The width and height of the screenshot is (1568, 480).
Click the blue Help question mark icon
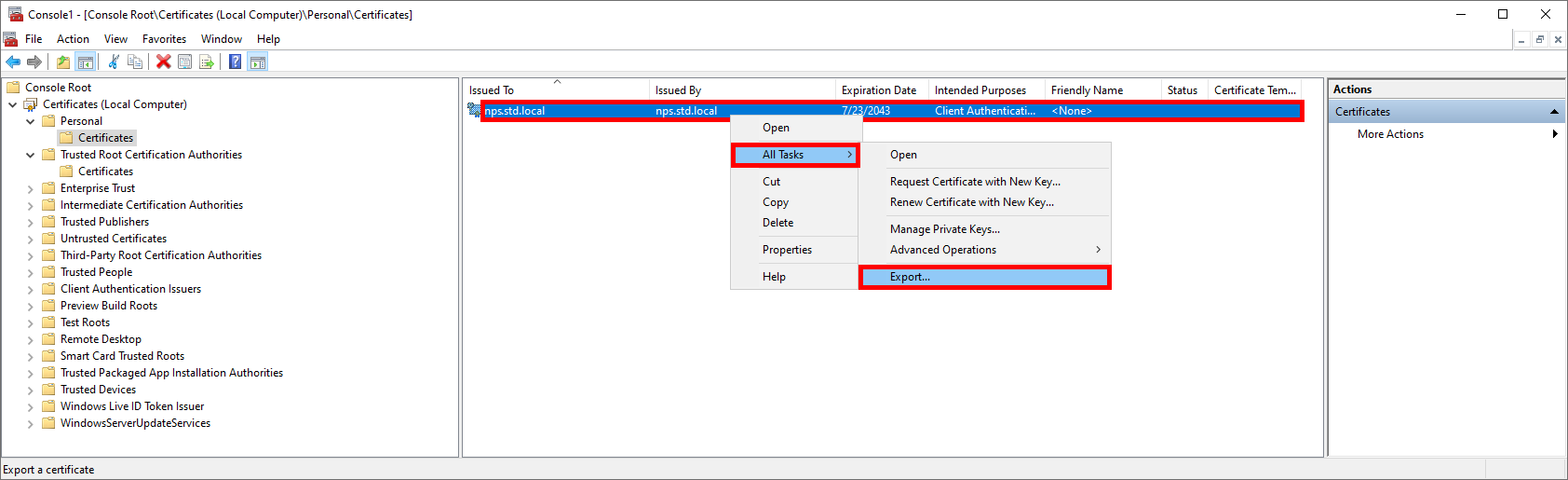(x=236, y=62)
